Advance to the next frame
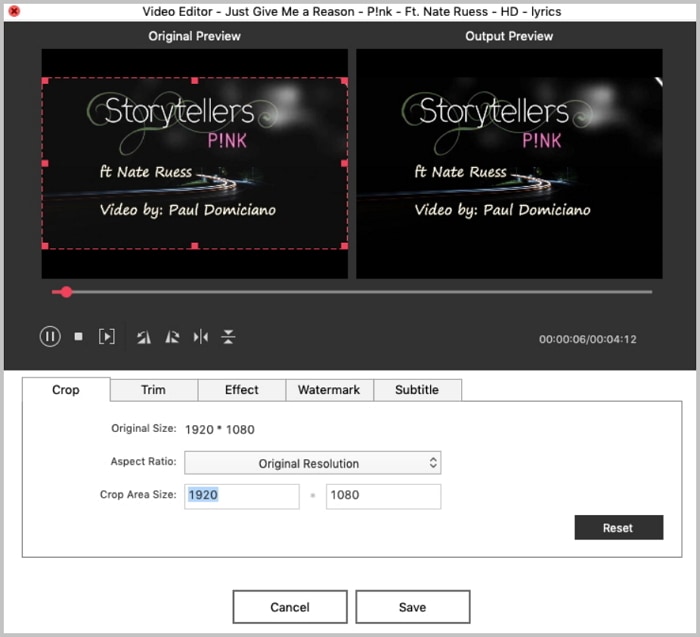Screen dimensions: 700x637 (x=107, y=336)
